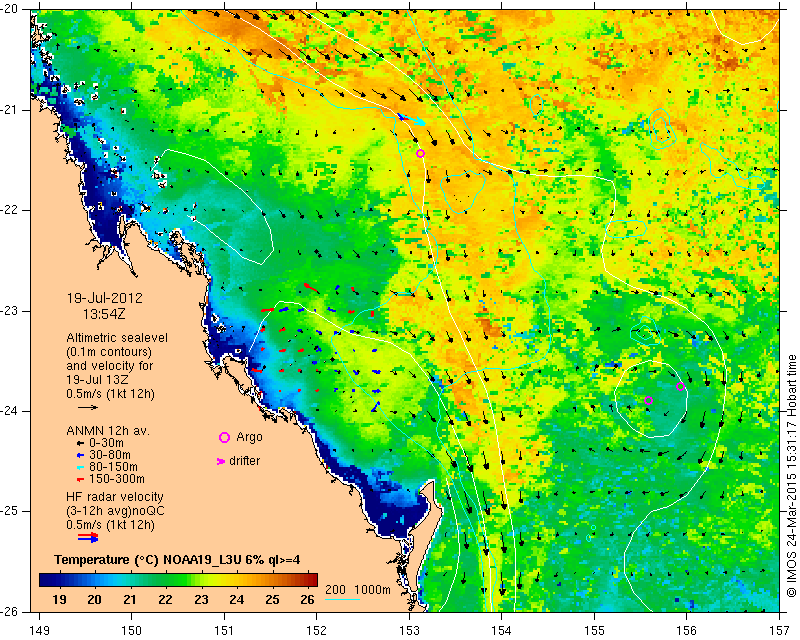Click the colorbar tick label 26
Viewport: 800px width, 640px height.
pyautogui.click(x=307, y=599)
